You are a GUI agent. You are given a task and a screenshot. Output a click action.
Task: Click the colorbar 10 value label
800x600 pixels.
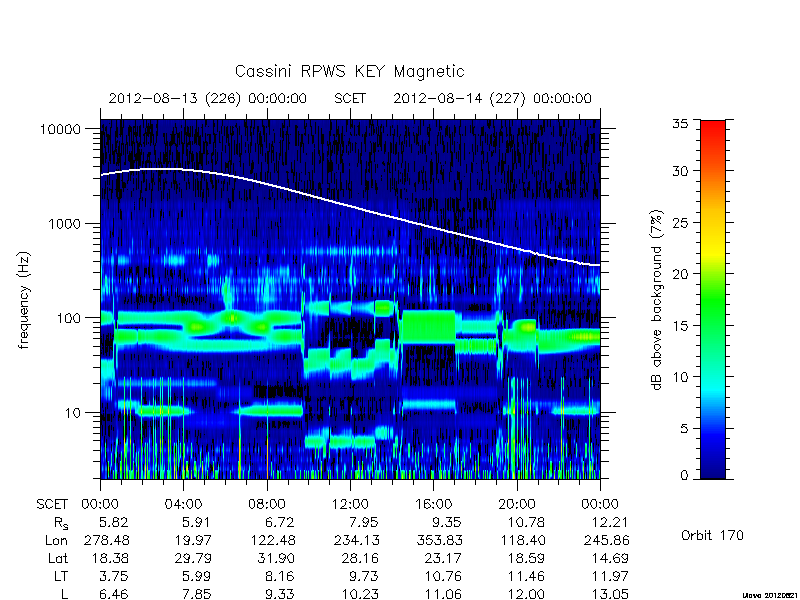coord(680,377)
